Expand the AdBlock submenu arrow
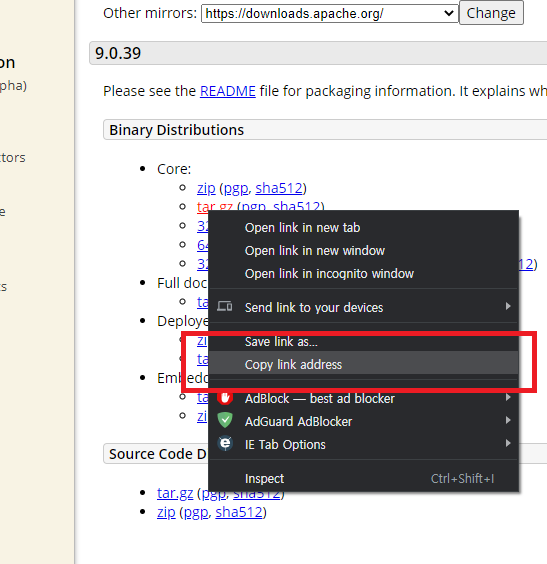The image size is (547, 564). (508, 397)
